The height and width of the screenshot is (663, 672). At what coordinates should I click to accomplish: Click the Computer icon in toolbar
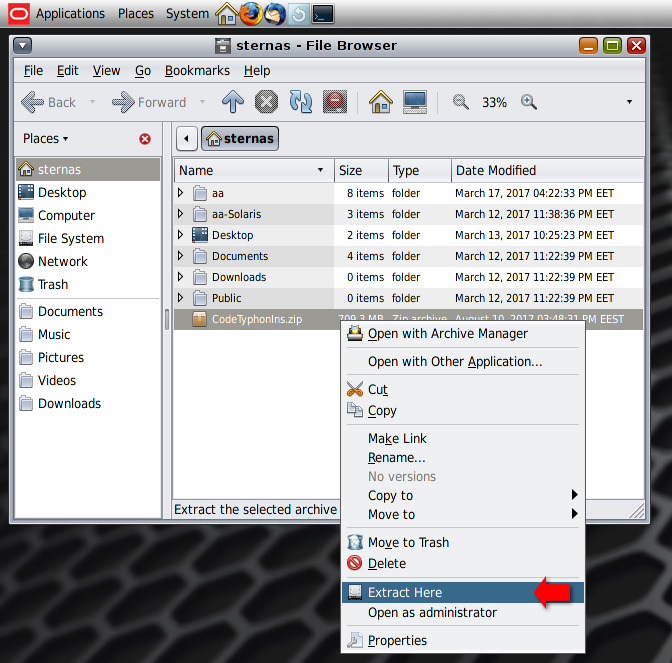(415, 102)
